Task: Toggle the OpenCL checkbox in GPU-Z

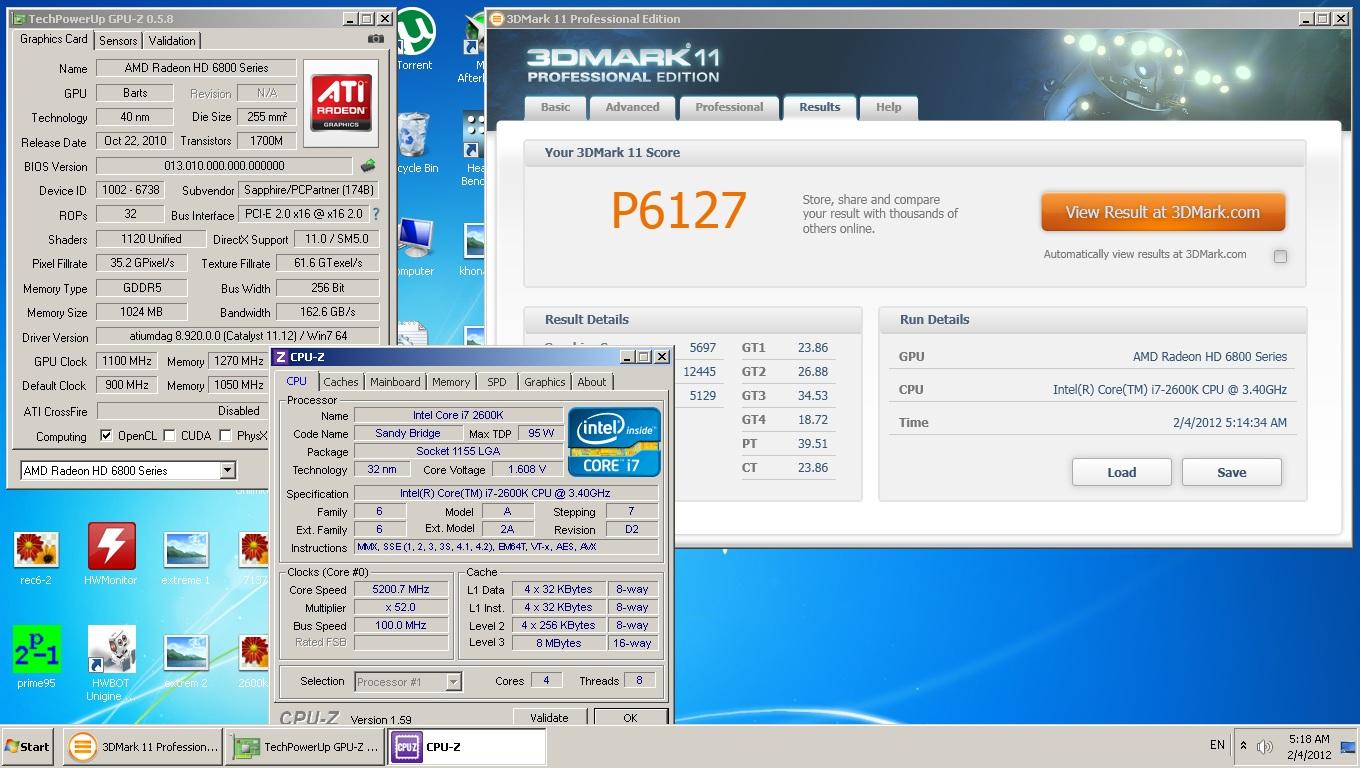Action: click(106, 436)
